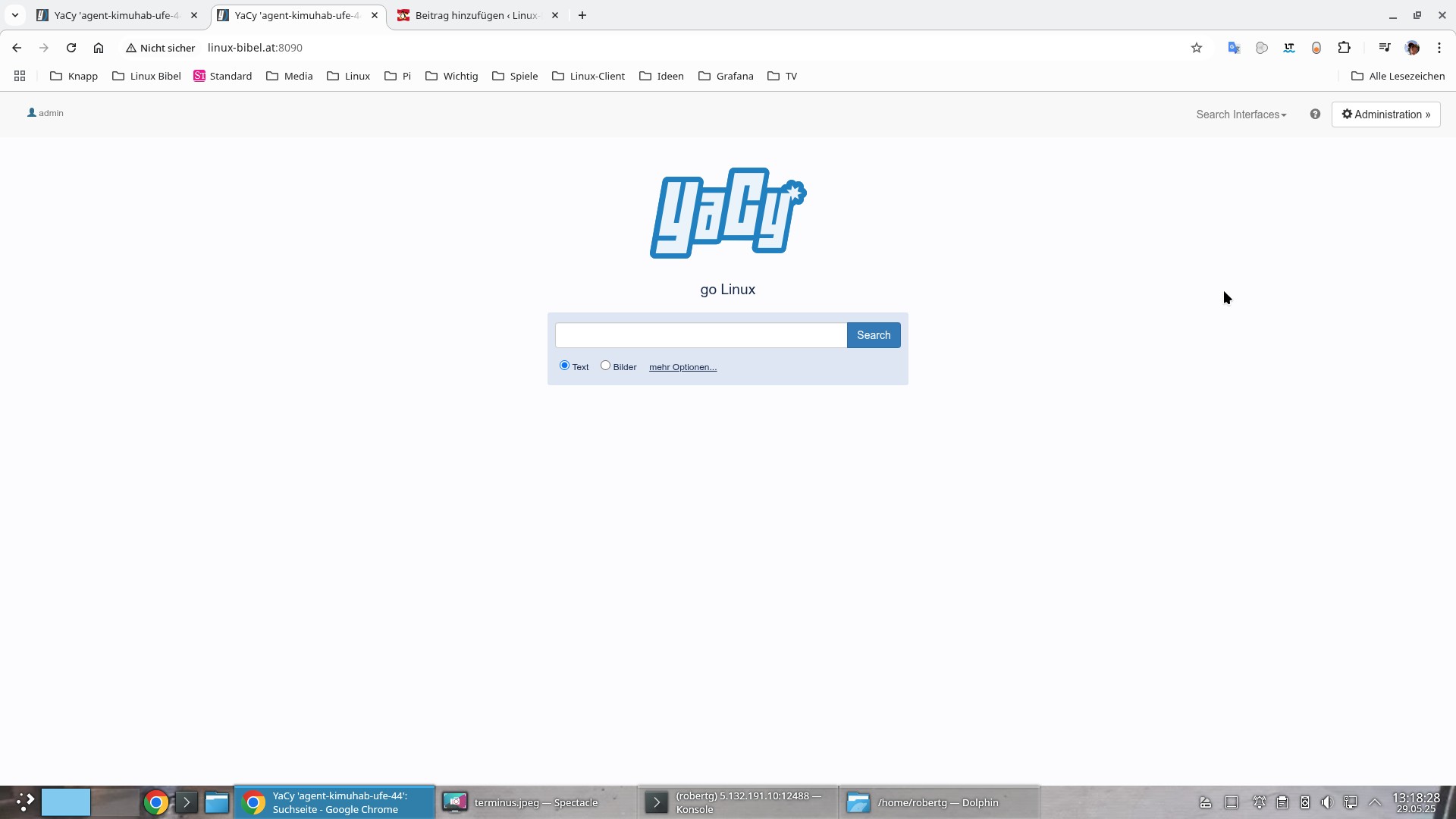Open the Standard bookmark

223,76
